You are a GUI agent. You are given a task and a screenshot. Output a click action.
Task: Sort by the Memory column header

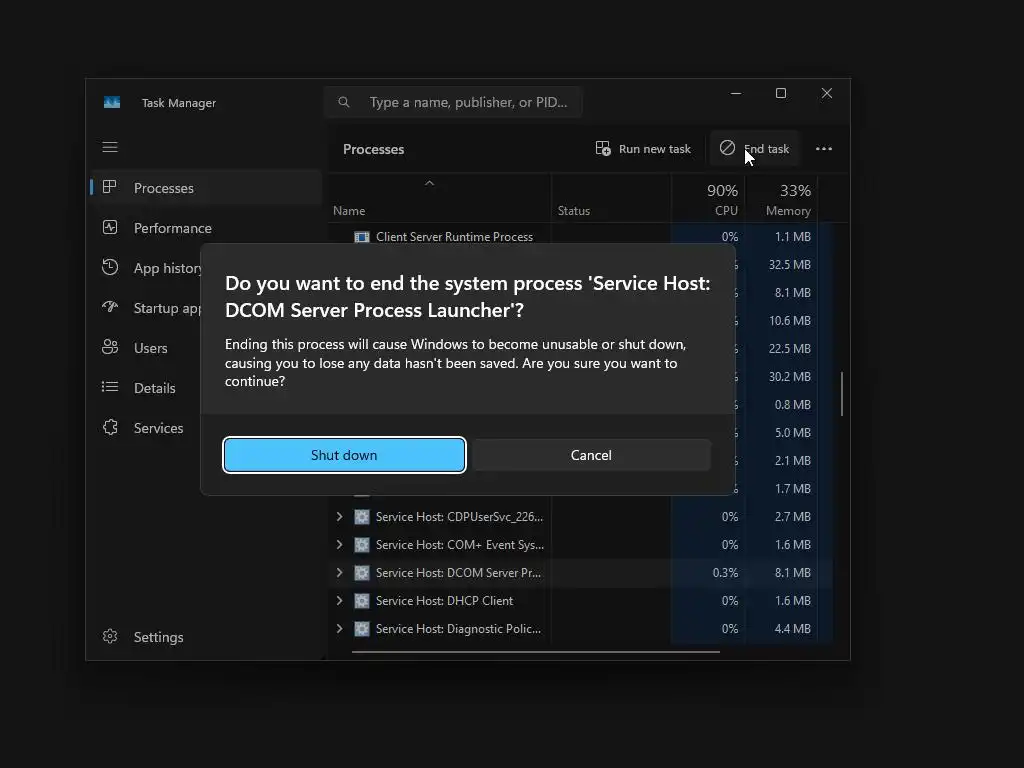782,199
